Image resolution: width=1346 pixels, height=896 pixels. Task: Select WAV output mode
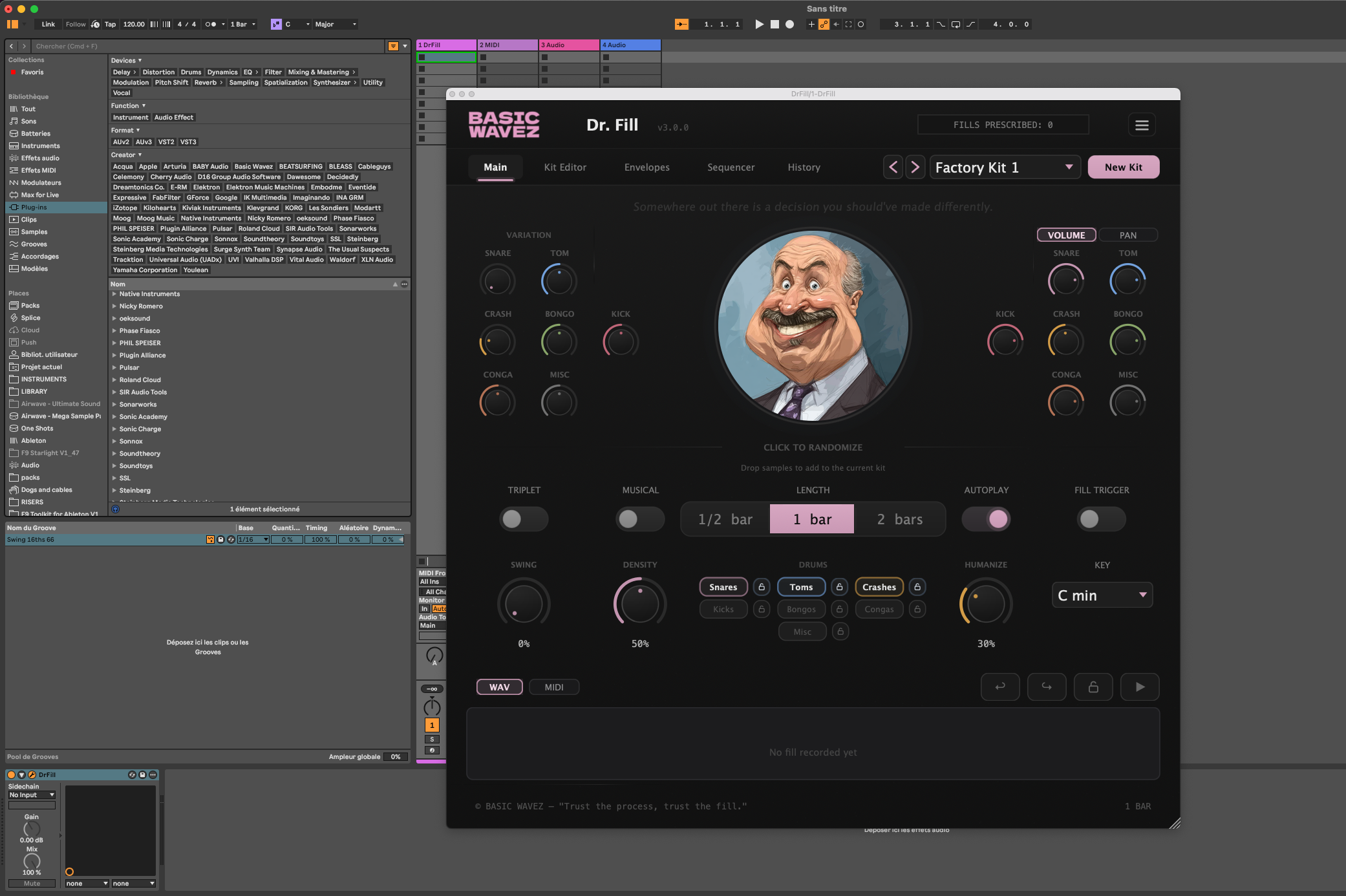[x=500, y=687]
